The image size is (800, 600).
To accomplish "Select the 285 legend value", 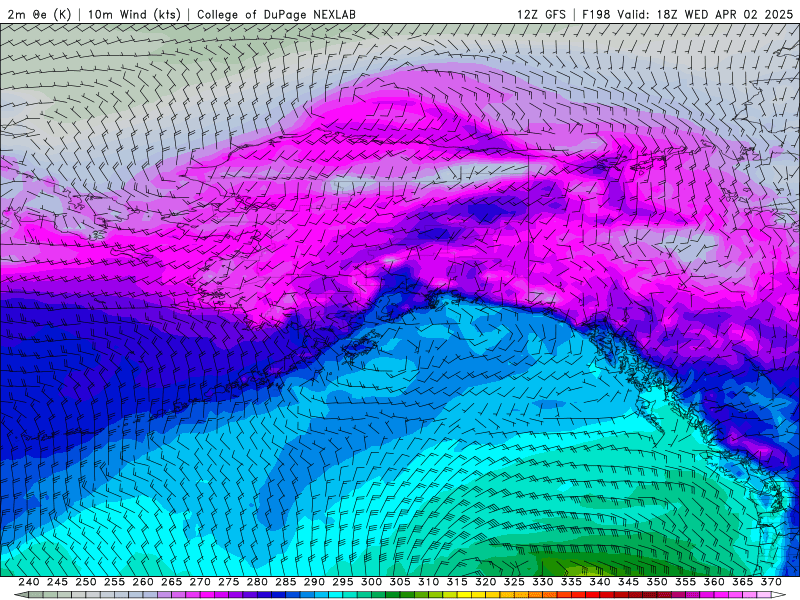I will 286,582.
